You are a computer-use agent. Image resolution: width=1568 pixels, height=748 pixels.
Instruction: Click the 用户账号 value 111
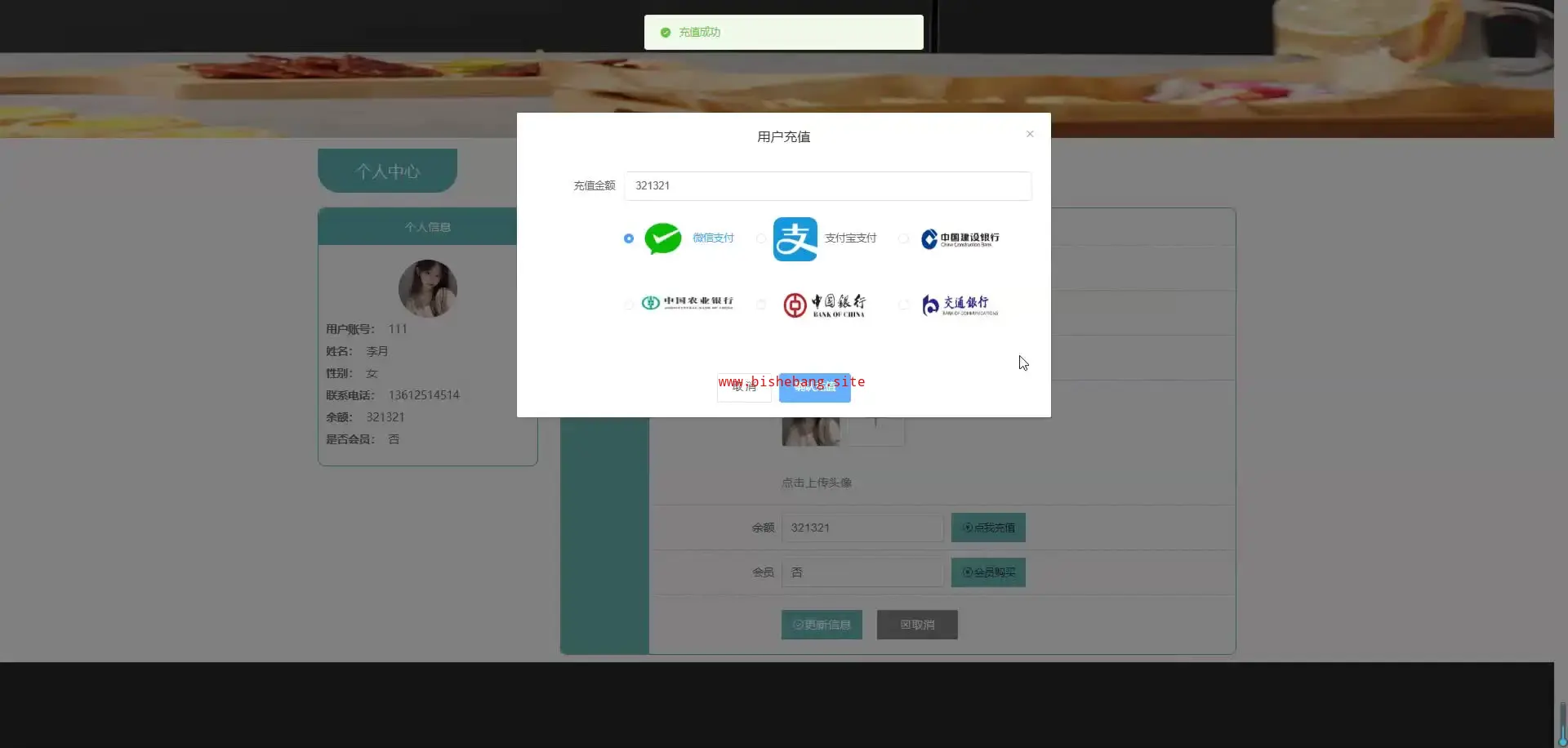point(398,329)
